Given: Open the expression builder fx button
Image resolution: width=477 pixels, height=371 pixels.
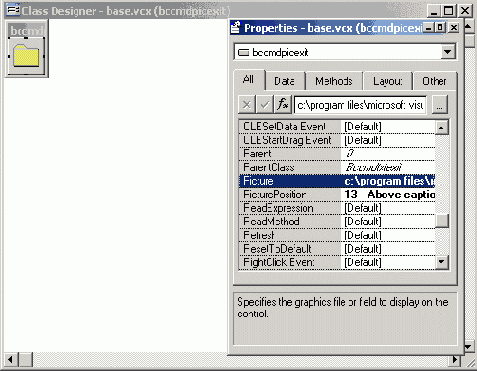Looking at the screenshot, I should pyautogui.click(x=283, y=105).
